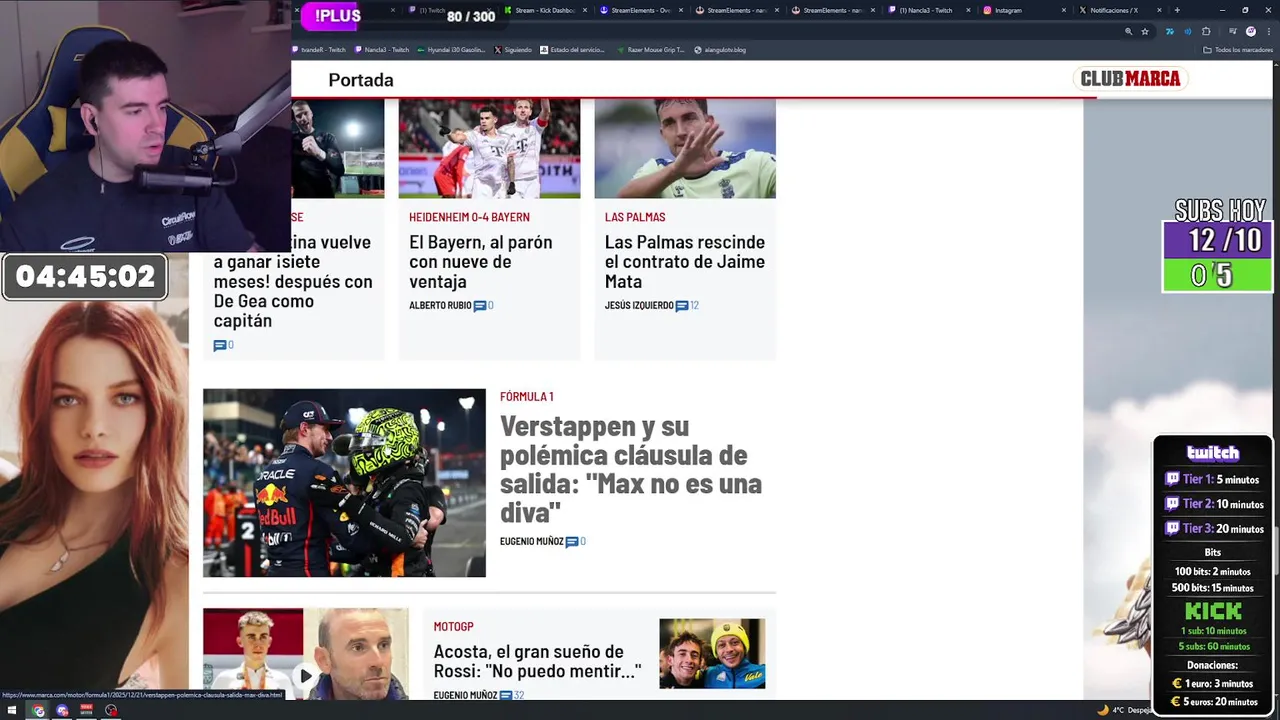
Task: Click comments icon under the De Gea article
Action: coord(220,346)
